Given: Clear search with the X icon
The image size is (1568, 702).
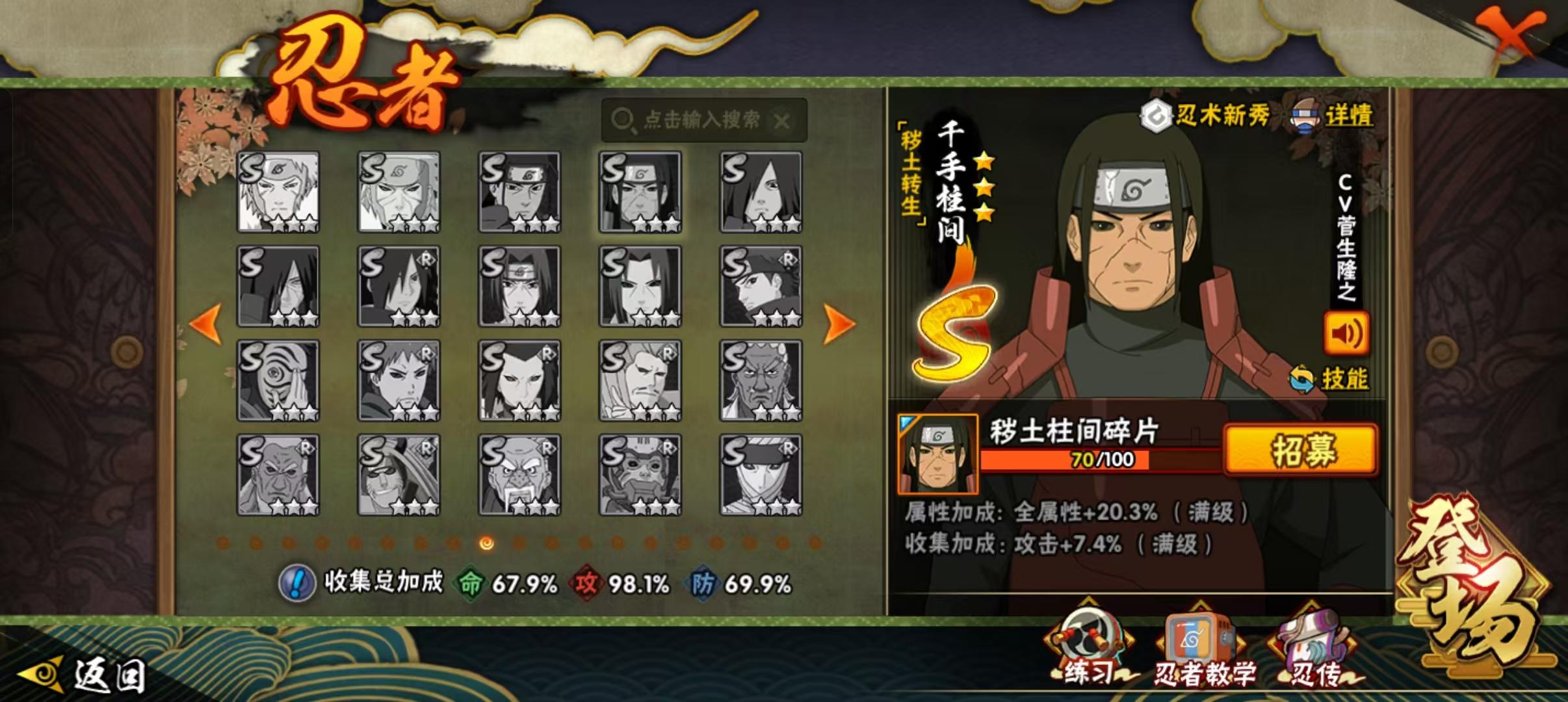Looking at the screenshot, I should pos(782,120).
